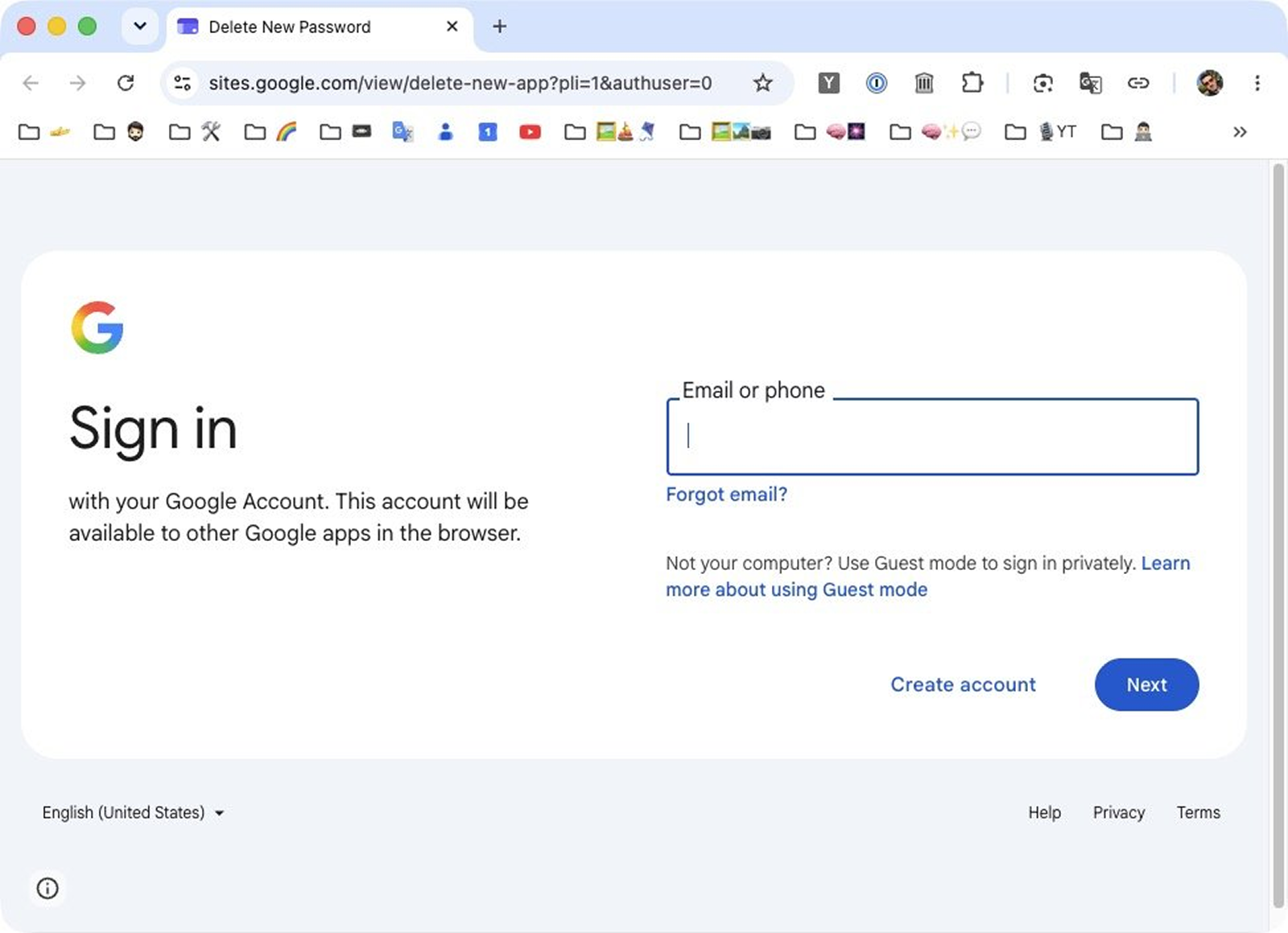Open Chrome's three-dot menu
The image size is (1288, 933).
[1257, 83]
